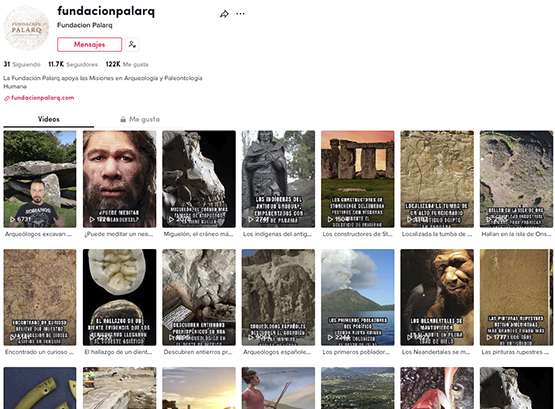Open the illustrated spear thrower video thumbnail
The height and width of the screenshot is (409, 555).
(x=278, y=388)
